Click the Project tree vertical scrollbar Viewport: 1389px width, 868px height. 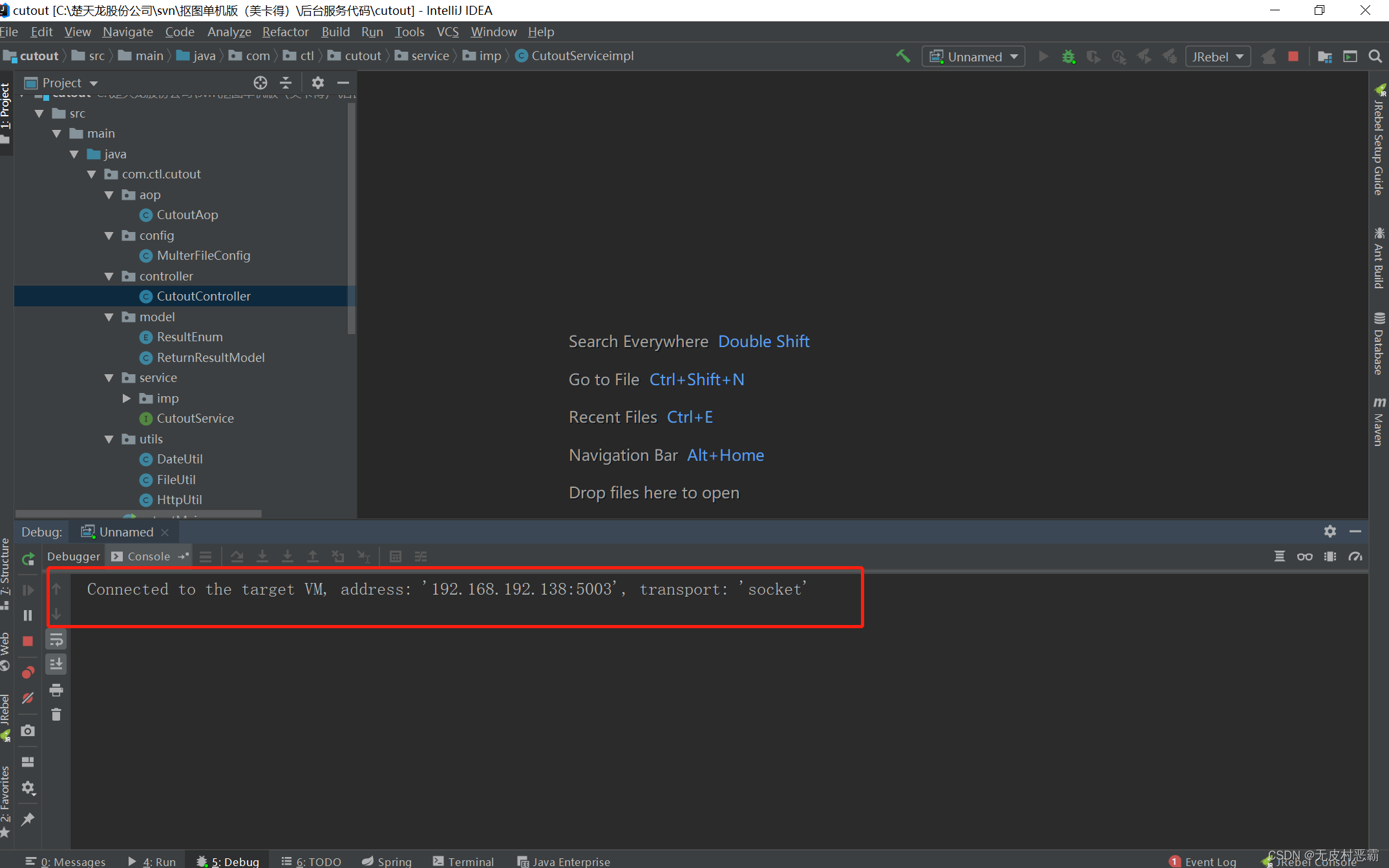click(x=352, y=218)
